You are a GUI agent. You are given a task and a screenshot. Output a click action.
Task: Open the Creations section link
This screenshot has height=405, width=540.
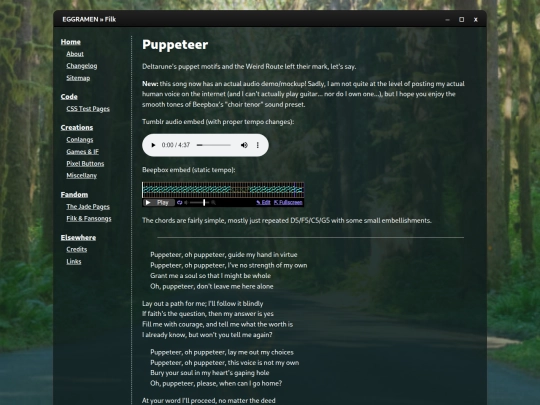point(77,127)
